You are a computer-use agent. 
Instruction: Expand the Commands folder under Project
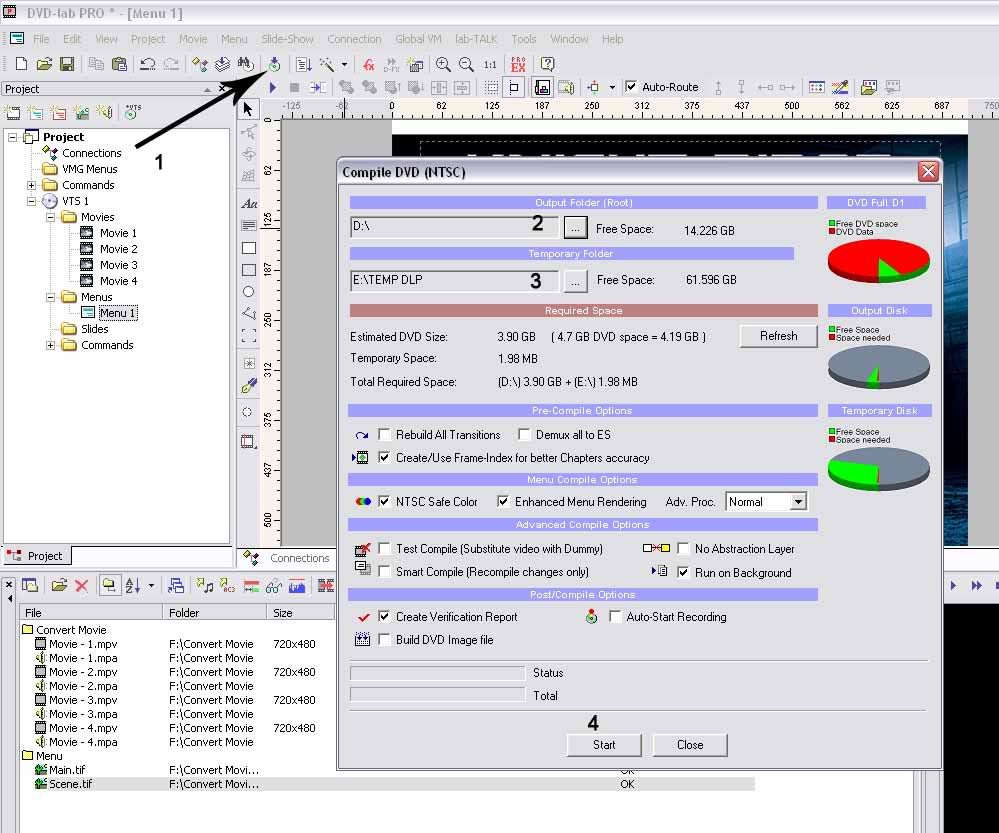31,185
